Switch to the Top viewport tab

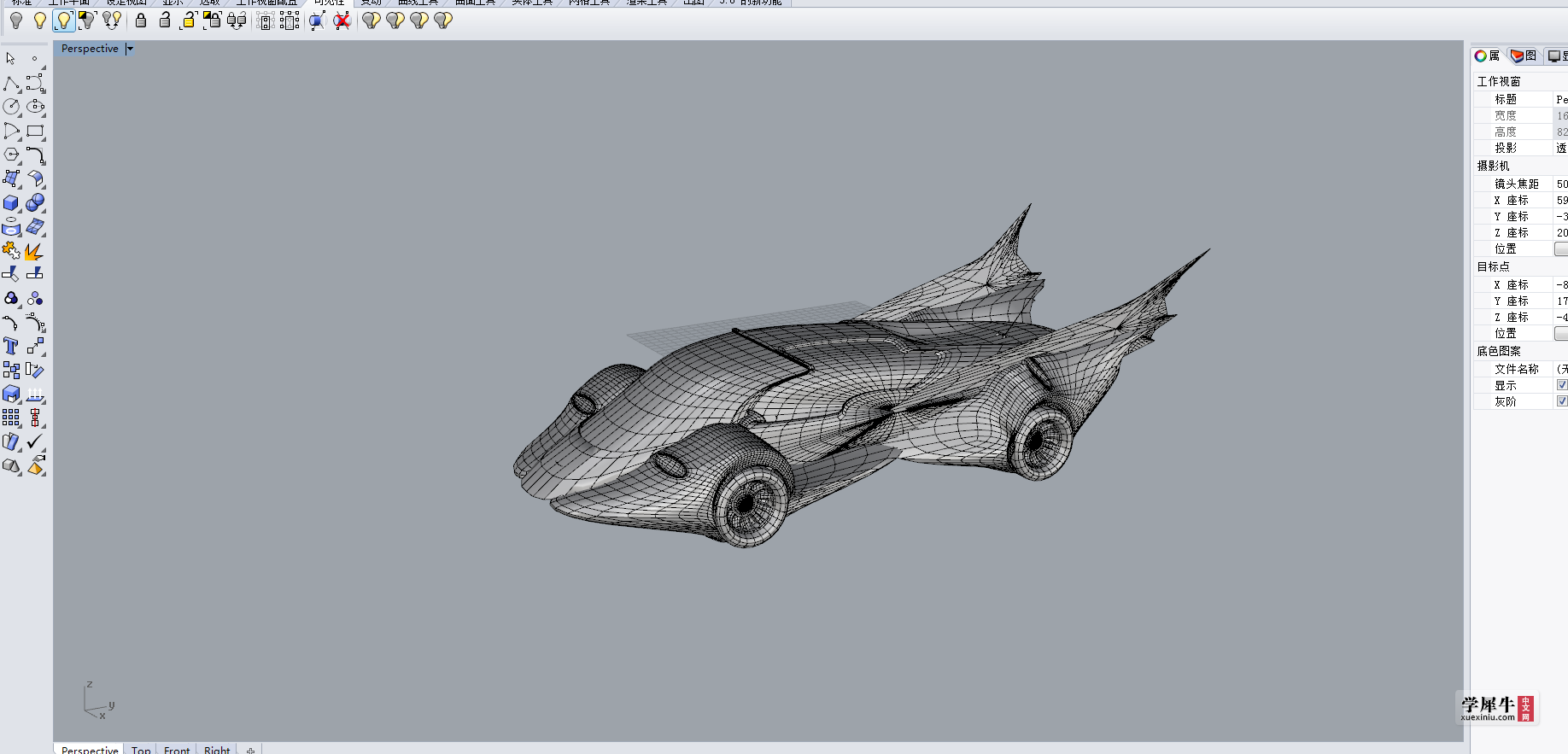coord(141,750)
